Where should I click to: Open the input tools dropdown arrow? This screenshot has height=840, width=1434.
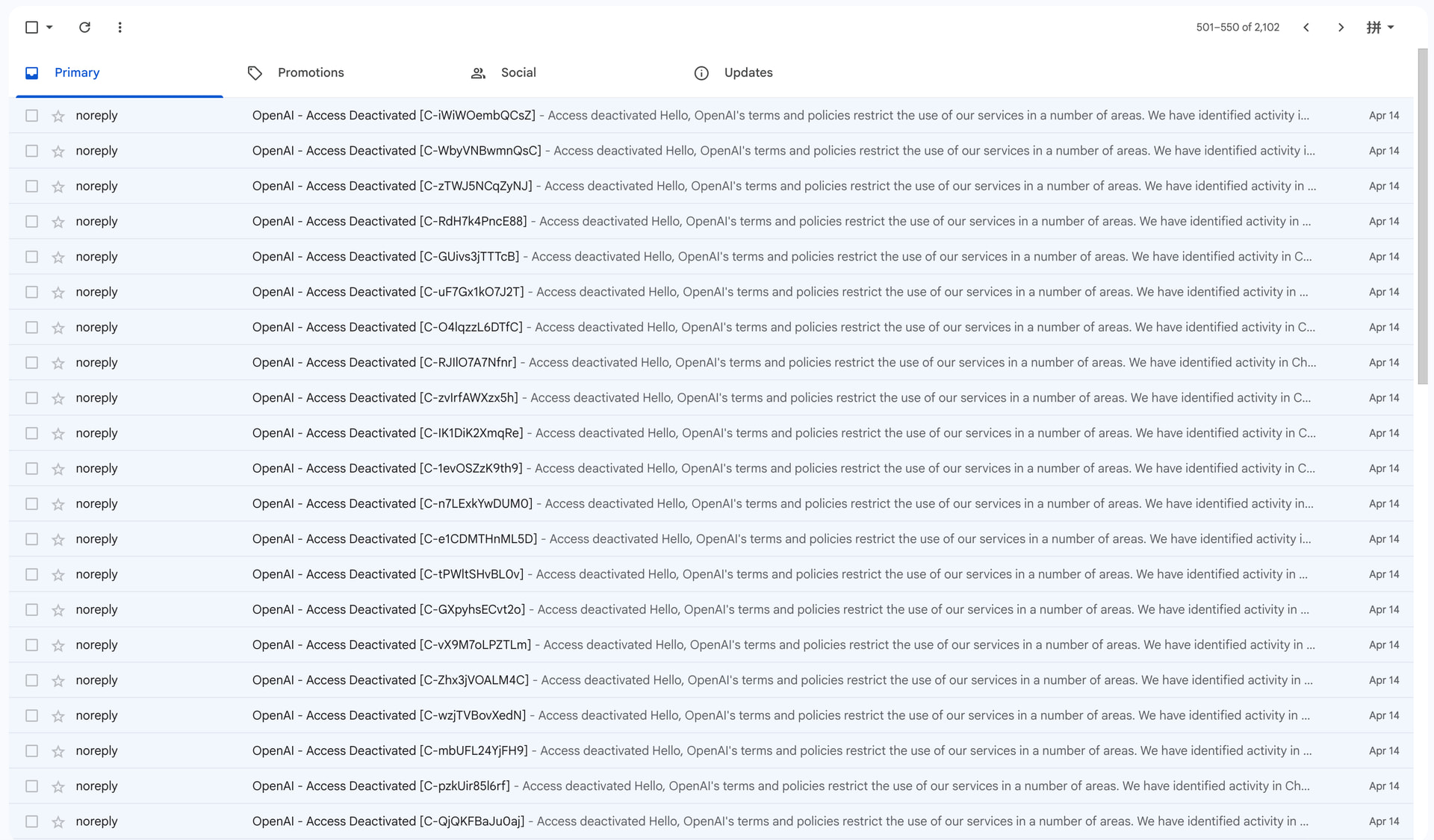click(1391, 27)
